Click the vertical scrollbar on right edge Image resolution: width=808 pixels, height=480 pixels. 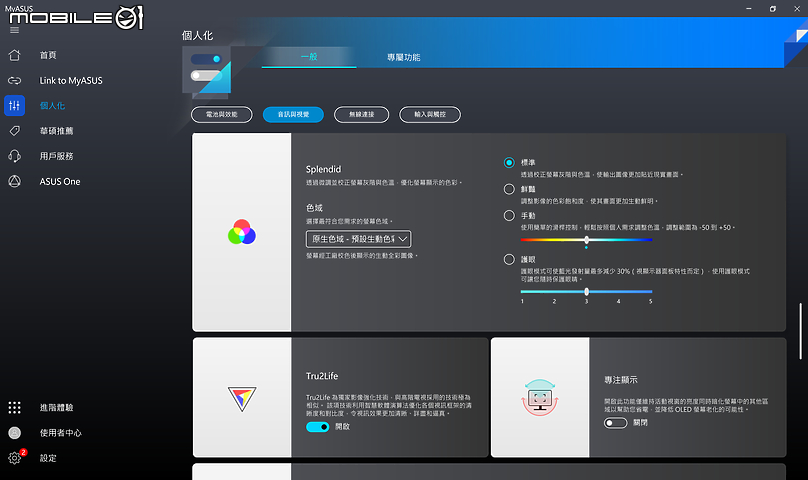pos(800,330)
